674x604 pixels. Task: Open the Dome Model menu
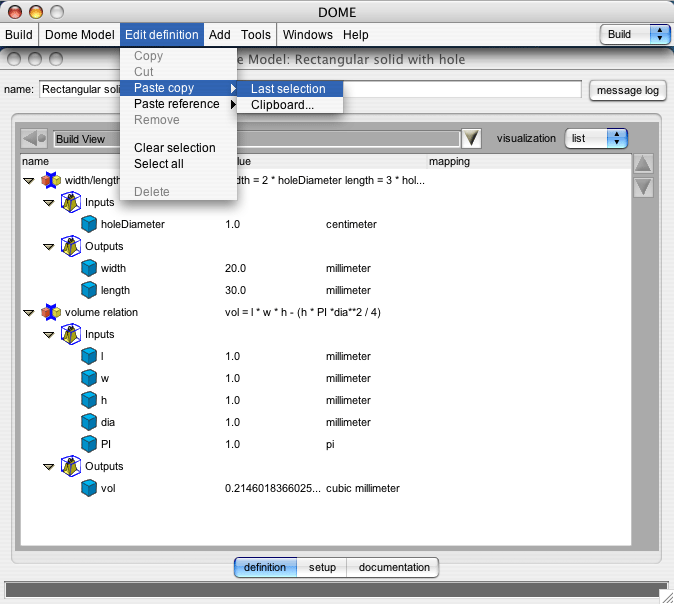tap(80, 34)
